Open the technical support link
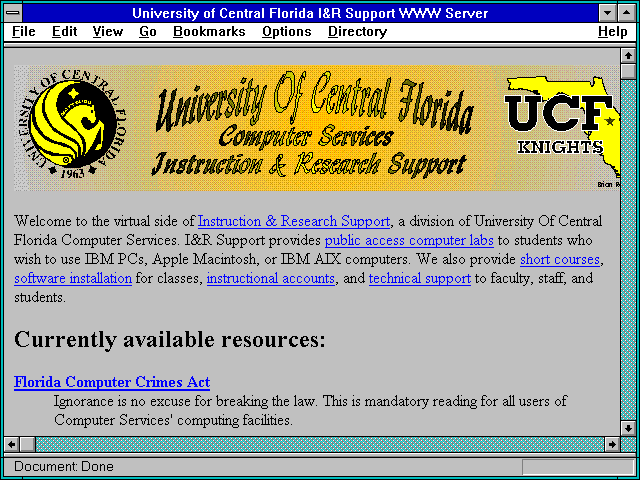Viewport: 640px width, 480px height. pyautogui.click(x=420, y=278)
